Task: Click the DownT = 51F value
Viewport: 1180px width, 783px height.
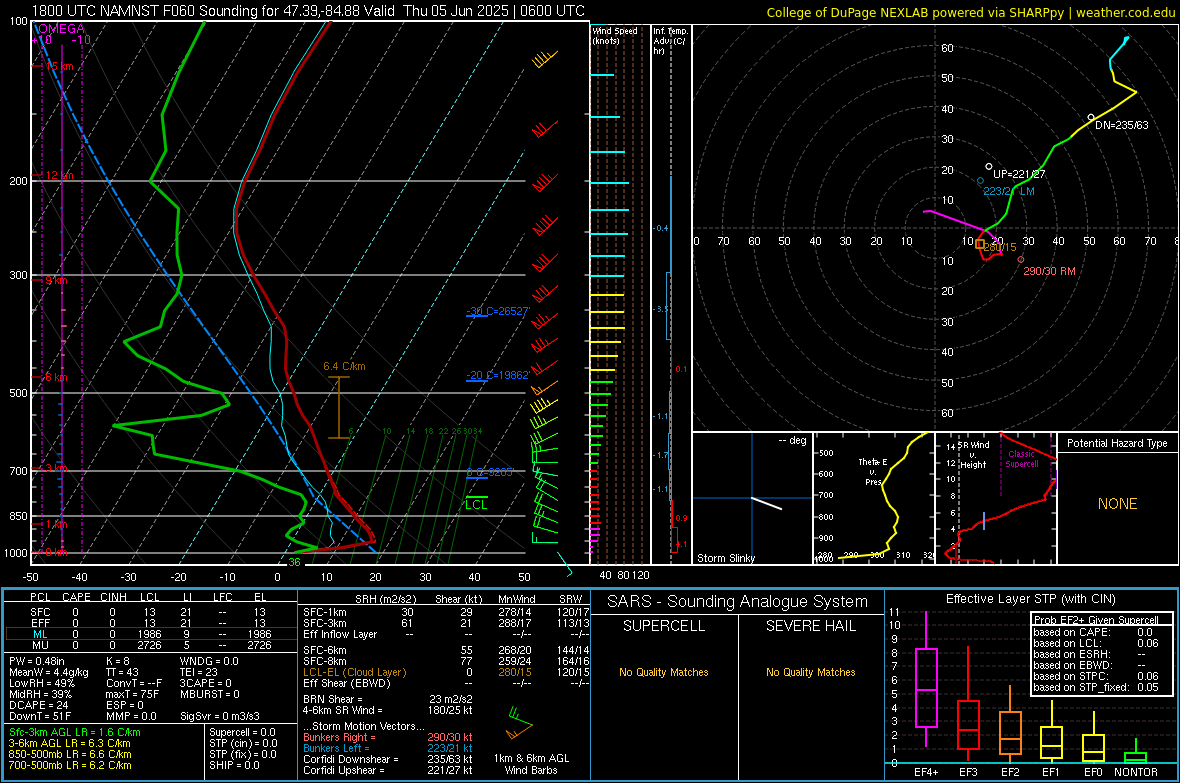Action: (40, 716)
